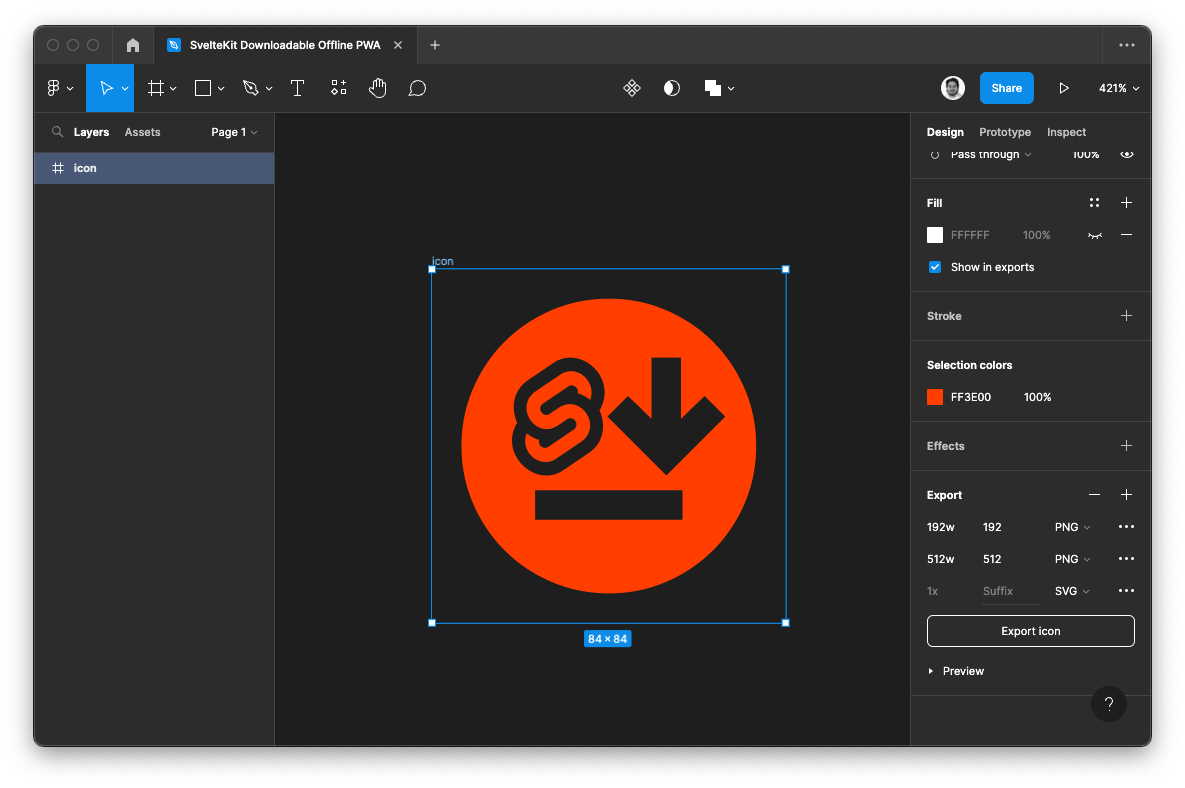
Task: Remove an export setting with minus
Action: tap(1094, 495)
